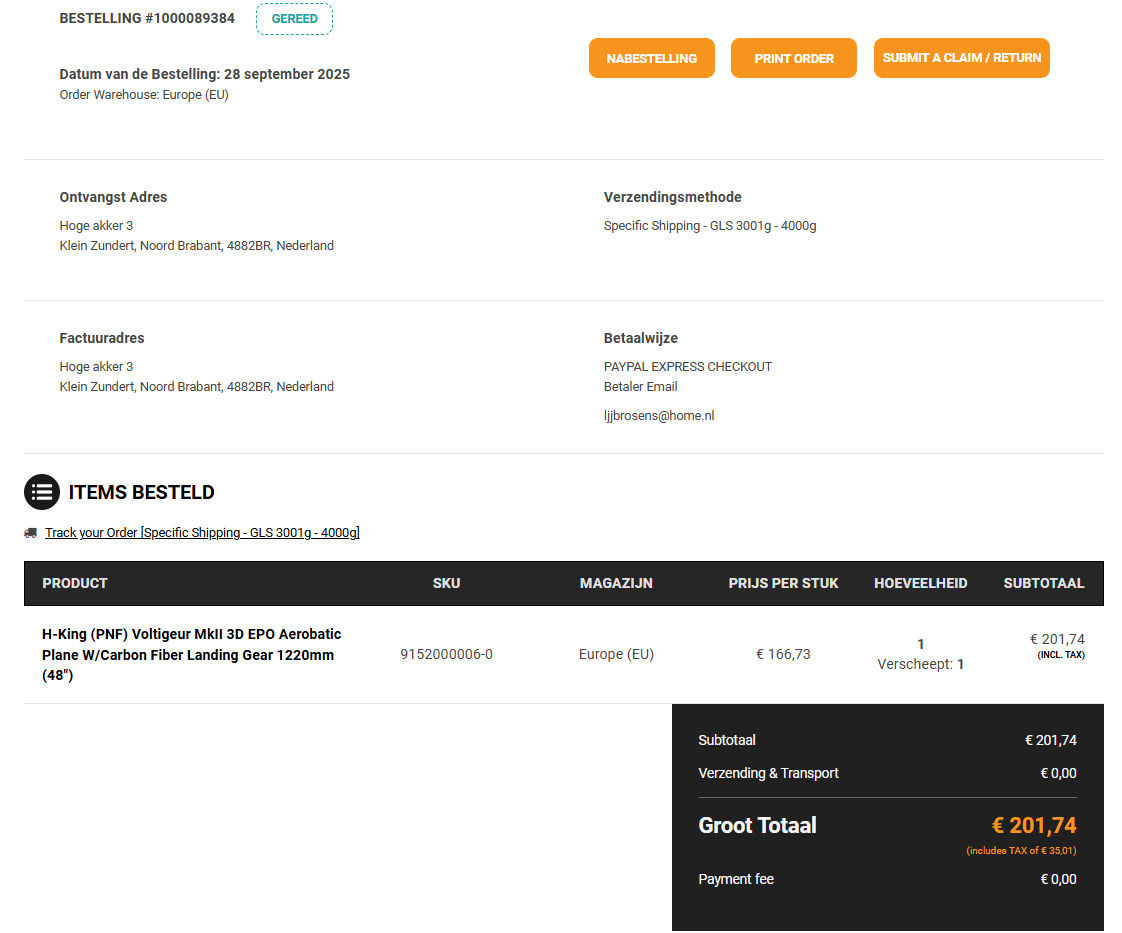Click the truck icon before Track your Order
The image size is (1122, 933).
pyautogui.click(x=31, y=533)
